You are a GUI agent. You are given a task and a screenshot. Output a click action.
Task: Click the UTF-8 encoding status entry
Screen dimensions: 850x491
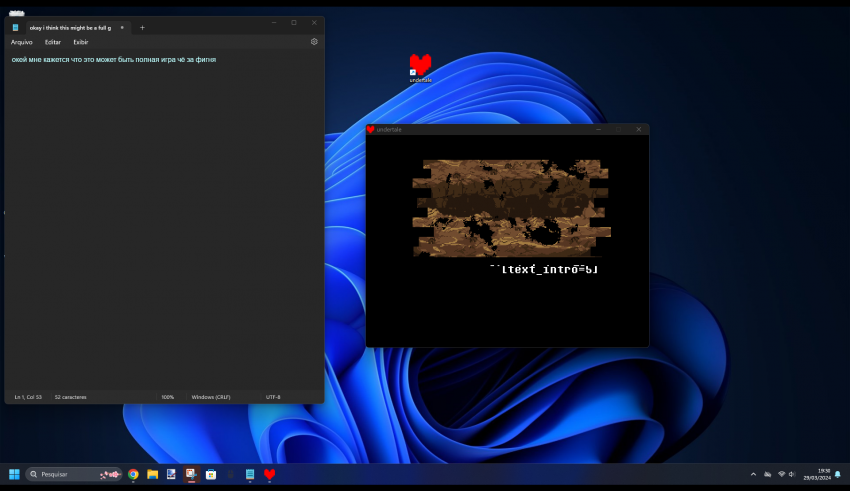pyautogui.click(x=273, y=397)
